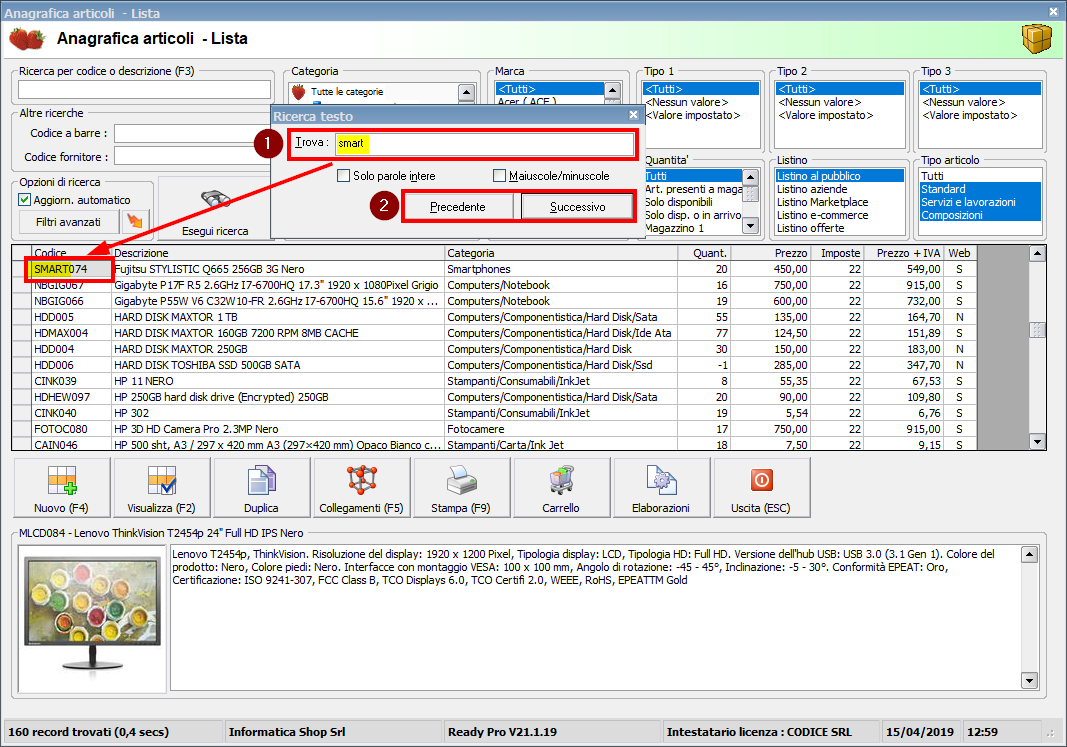
Task: Click down arrow of Quantita' list
Action: (750, 226)
